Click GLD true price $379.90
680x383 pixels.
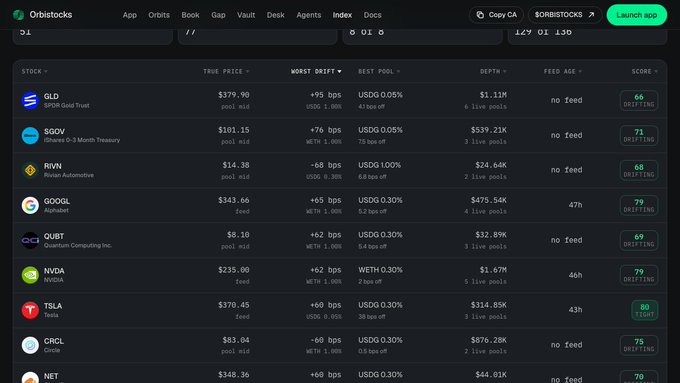pos(234,95)
